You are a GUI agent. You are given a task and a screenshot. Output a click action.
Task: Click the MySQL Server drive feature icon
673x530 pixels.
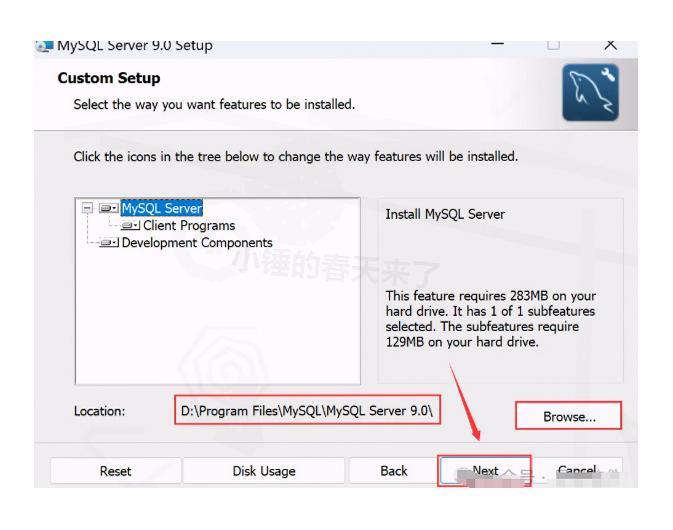click(x=109, y=209)
